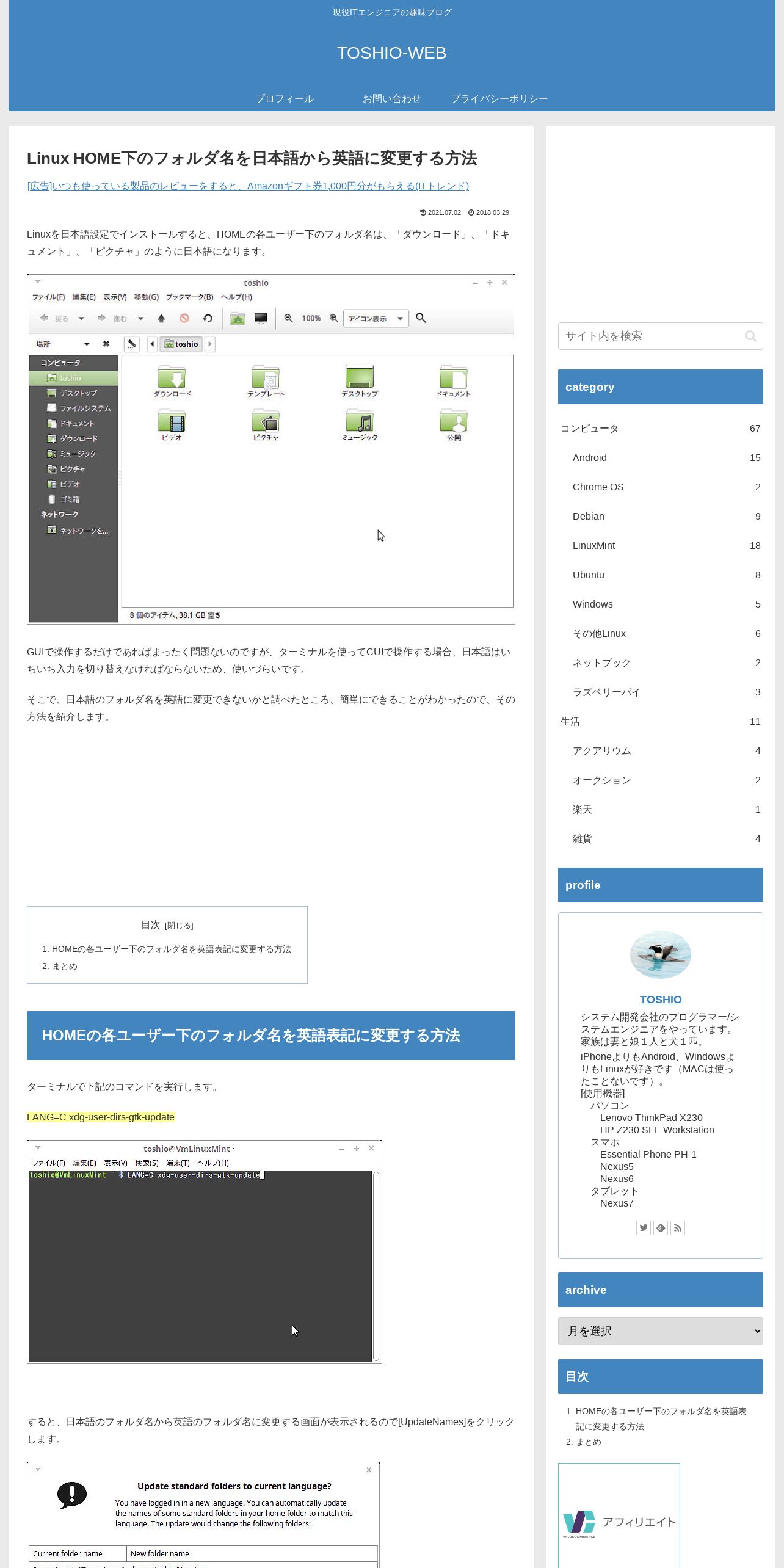Open the ネットブック category link
This screenshot has height=1568, width=784.
667,662
